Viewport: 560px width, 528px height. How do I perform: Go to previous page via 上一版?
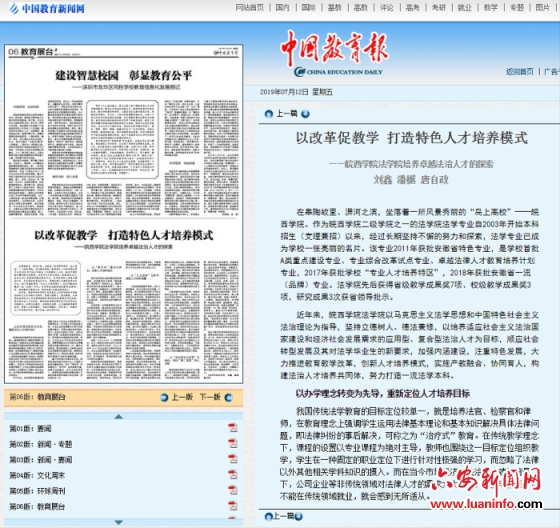coord(182,397)
